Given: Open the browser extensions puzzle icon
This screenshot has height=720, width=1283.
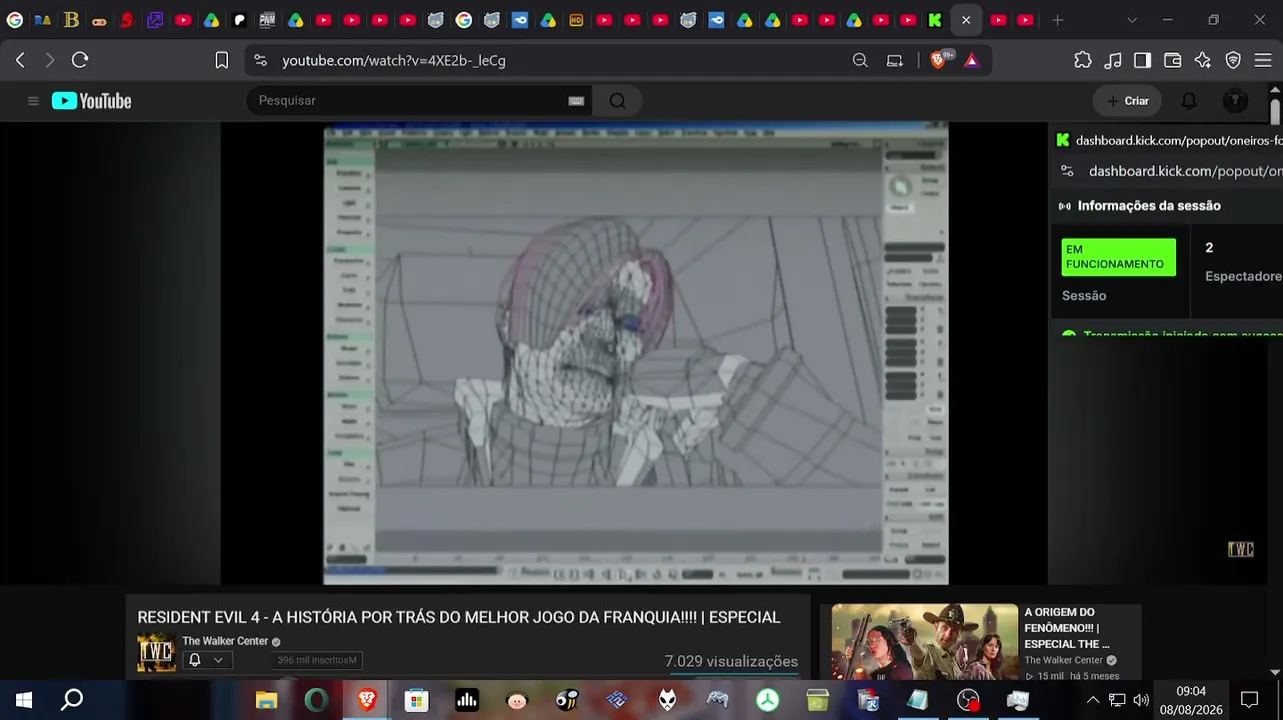Looking at the screenshot, I should click(1083, 60).
